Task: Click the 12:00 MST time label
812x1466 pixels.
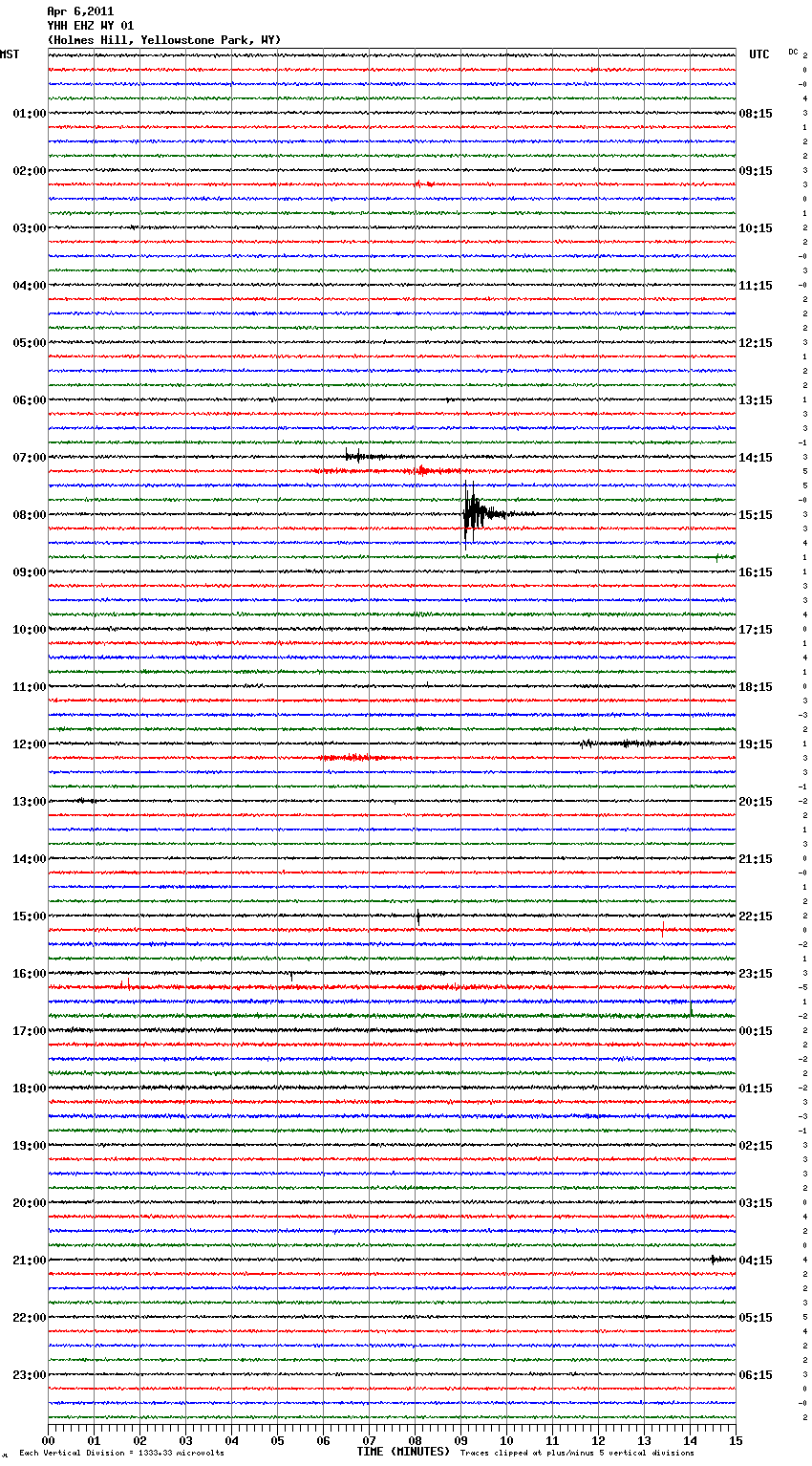Action: pos(30,744)
